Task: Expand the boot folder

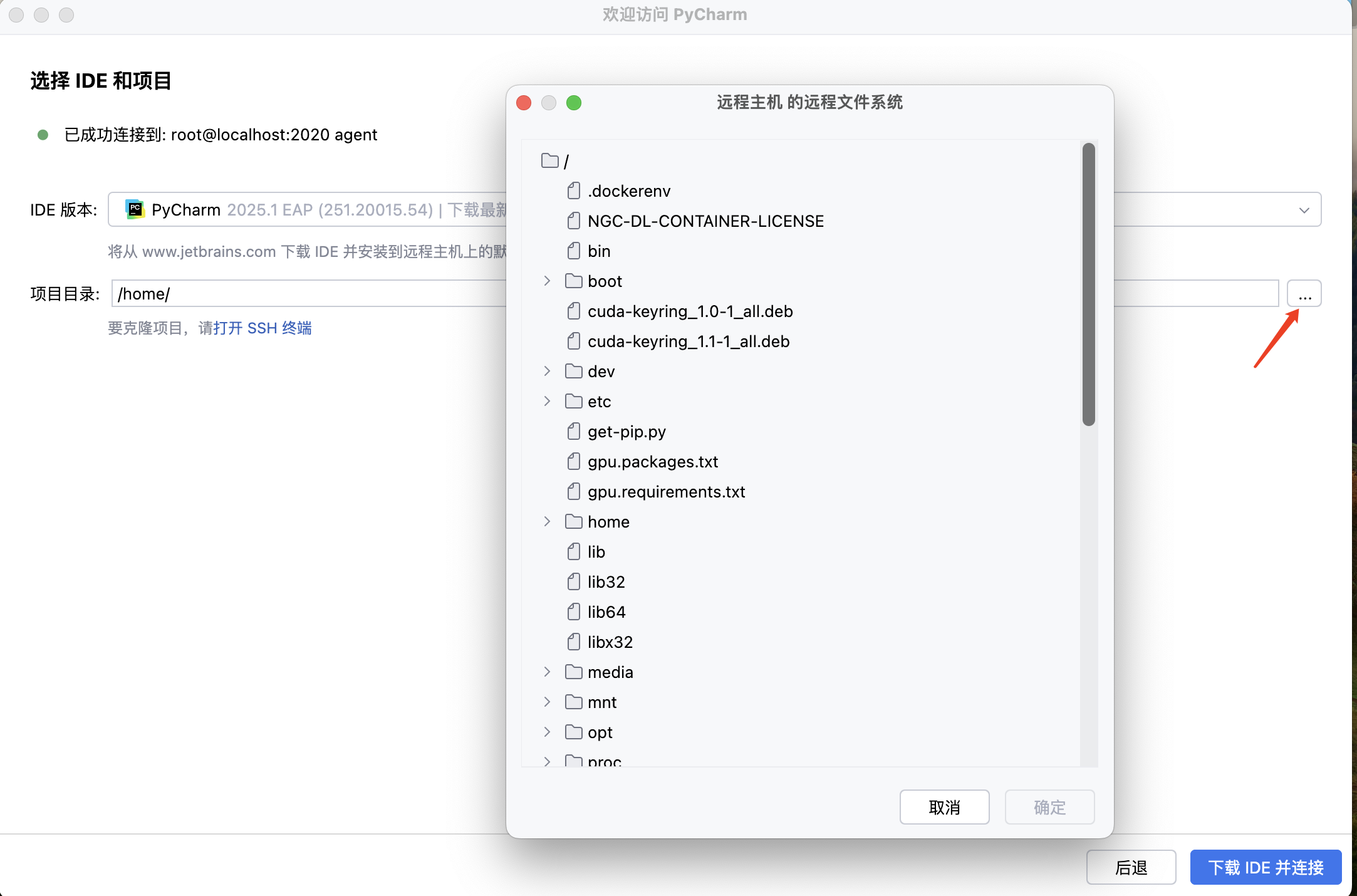Action: pos(547,281)
